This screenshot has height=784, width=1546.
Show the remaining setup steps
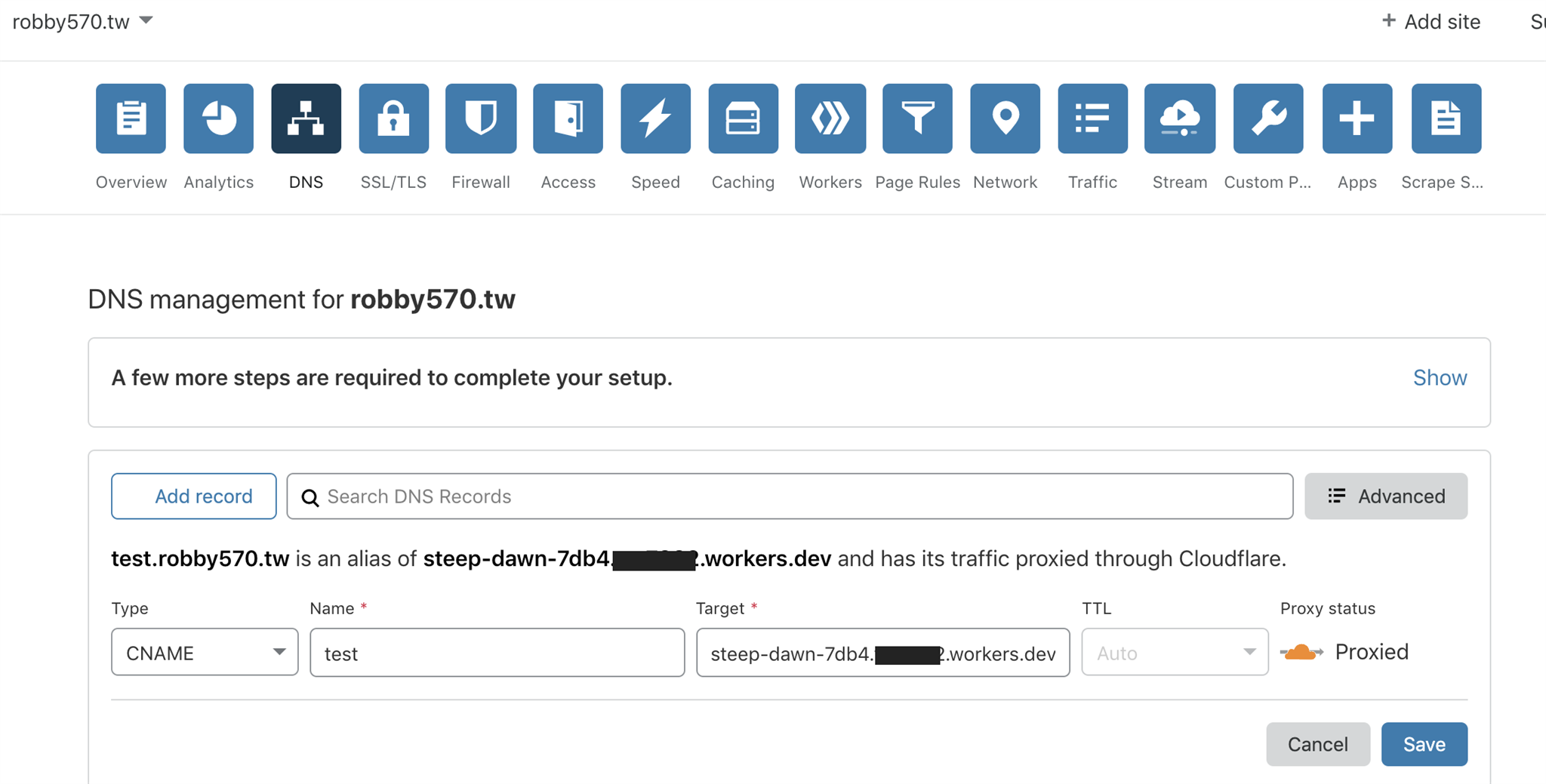point(1440,377)
